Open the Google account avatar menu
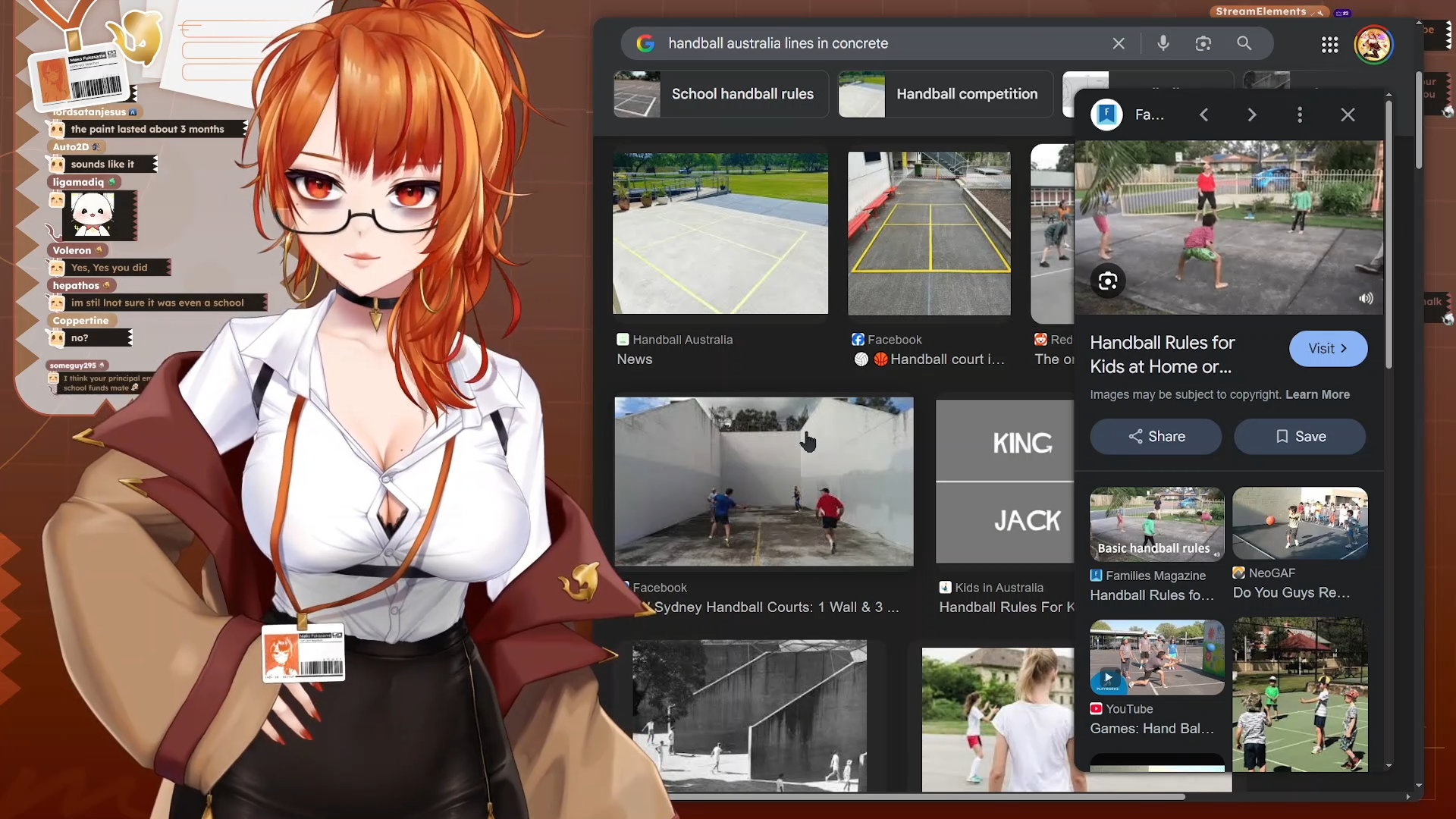 [1374, 45]
